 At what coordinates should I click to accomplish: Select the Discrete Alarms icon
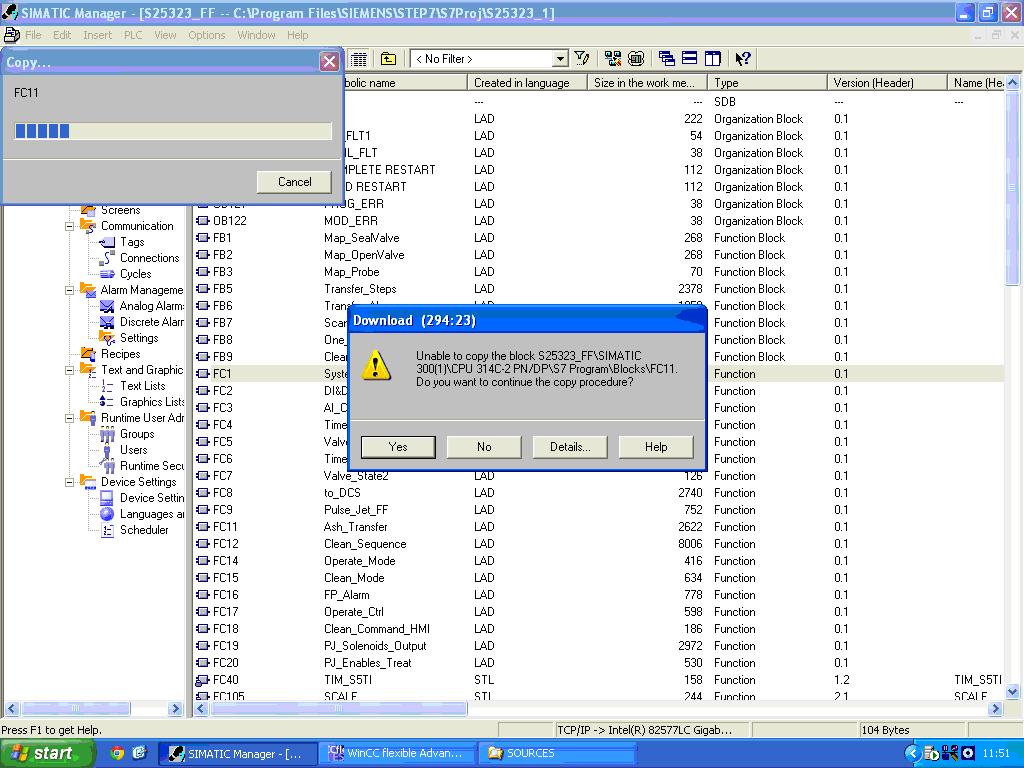107,322
